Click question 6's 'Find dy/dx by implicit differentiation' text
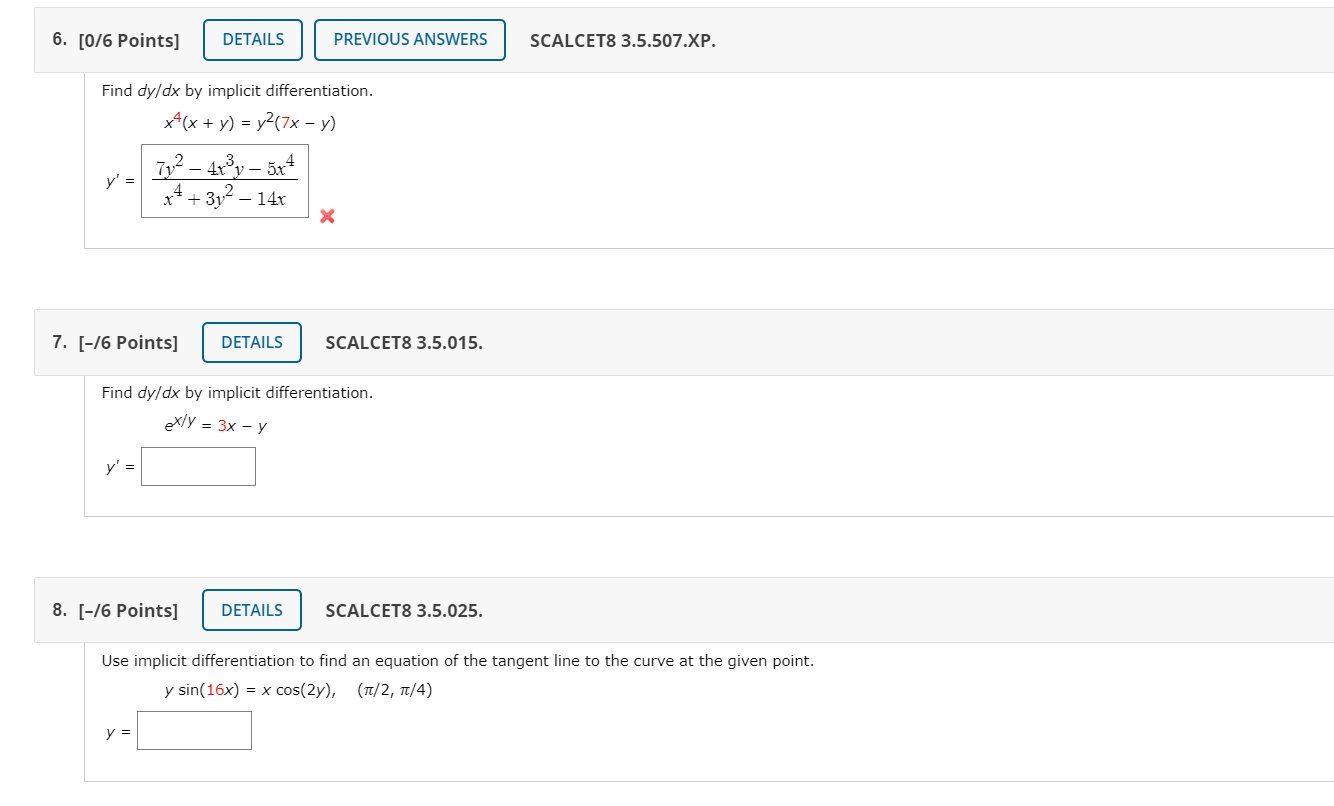The image size is (1334, 806). [x=237, y=91]
